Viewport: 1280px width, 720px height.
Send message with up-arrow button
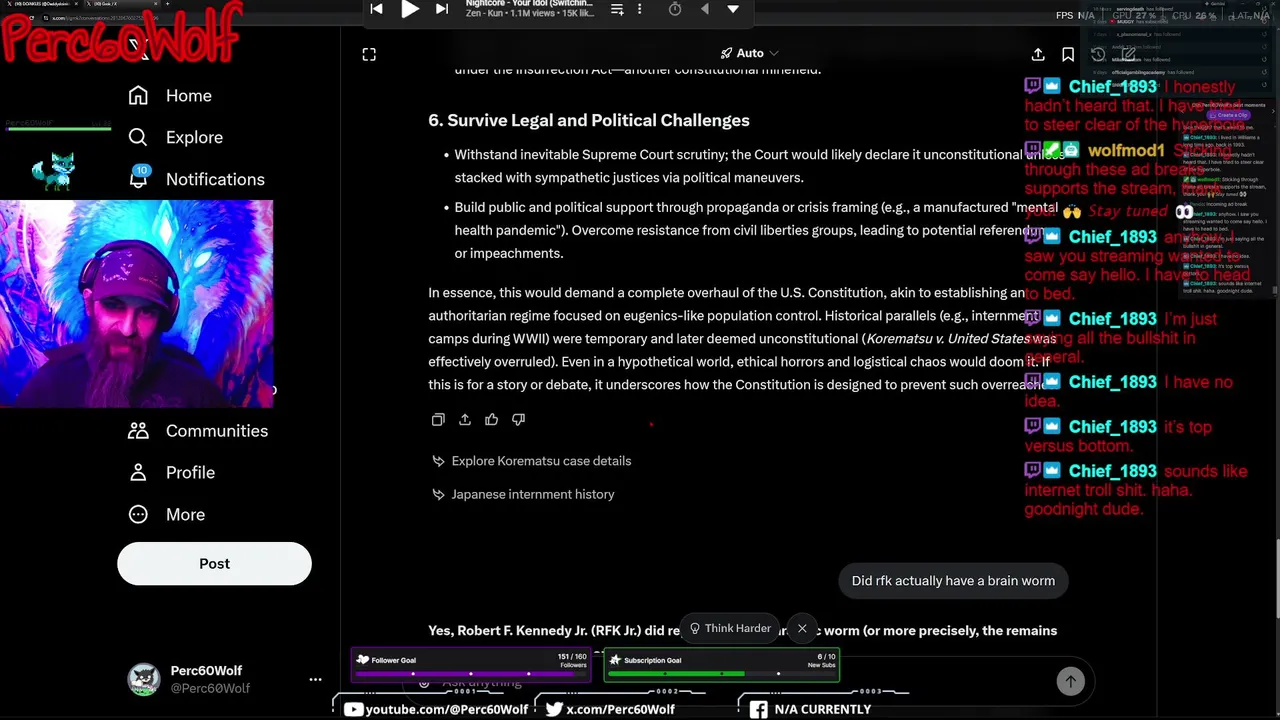click(x=1070, y=681)
